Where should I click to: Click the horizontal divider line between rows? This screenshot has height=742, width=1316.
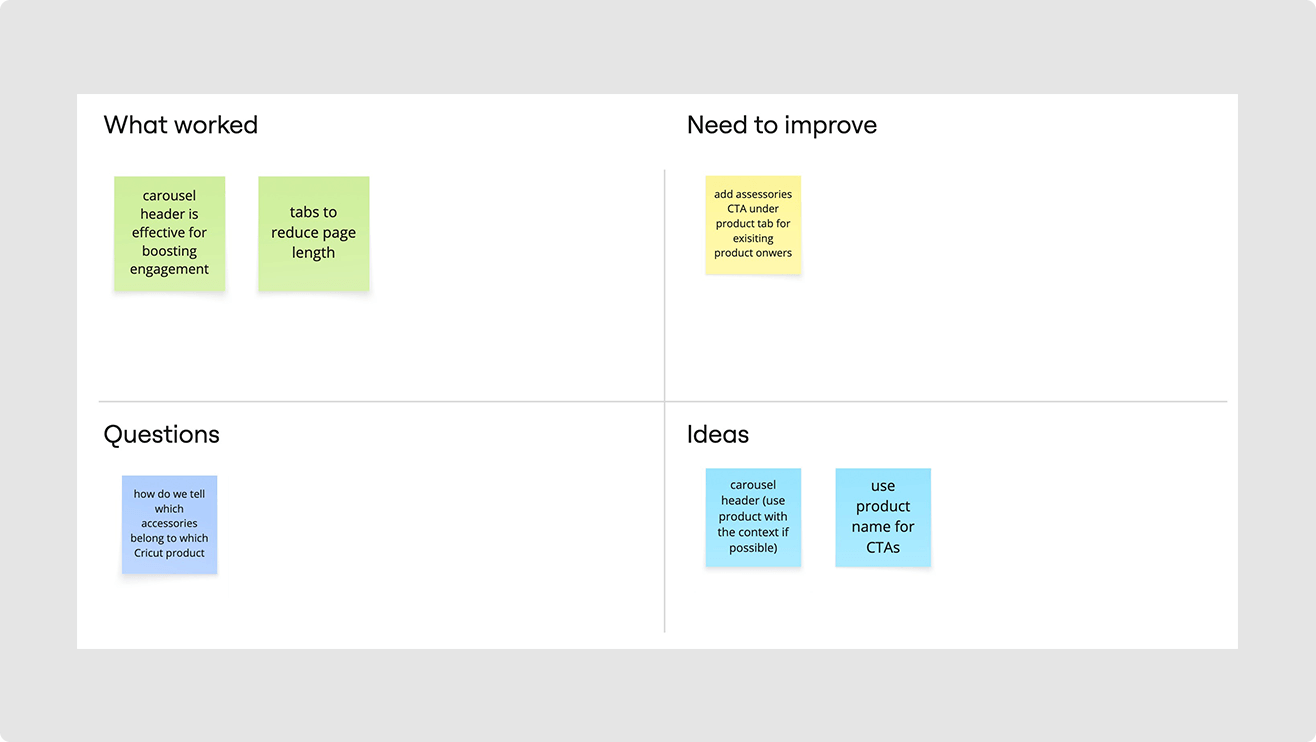coord(662,402)
